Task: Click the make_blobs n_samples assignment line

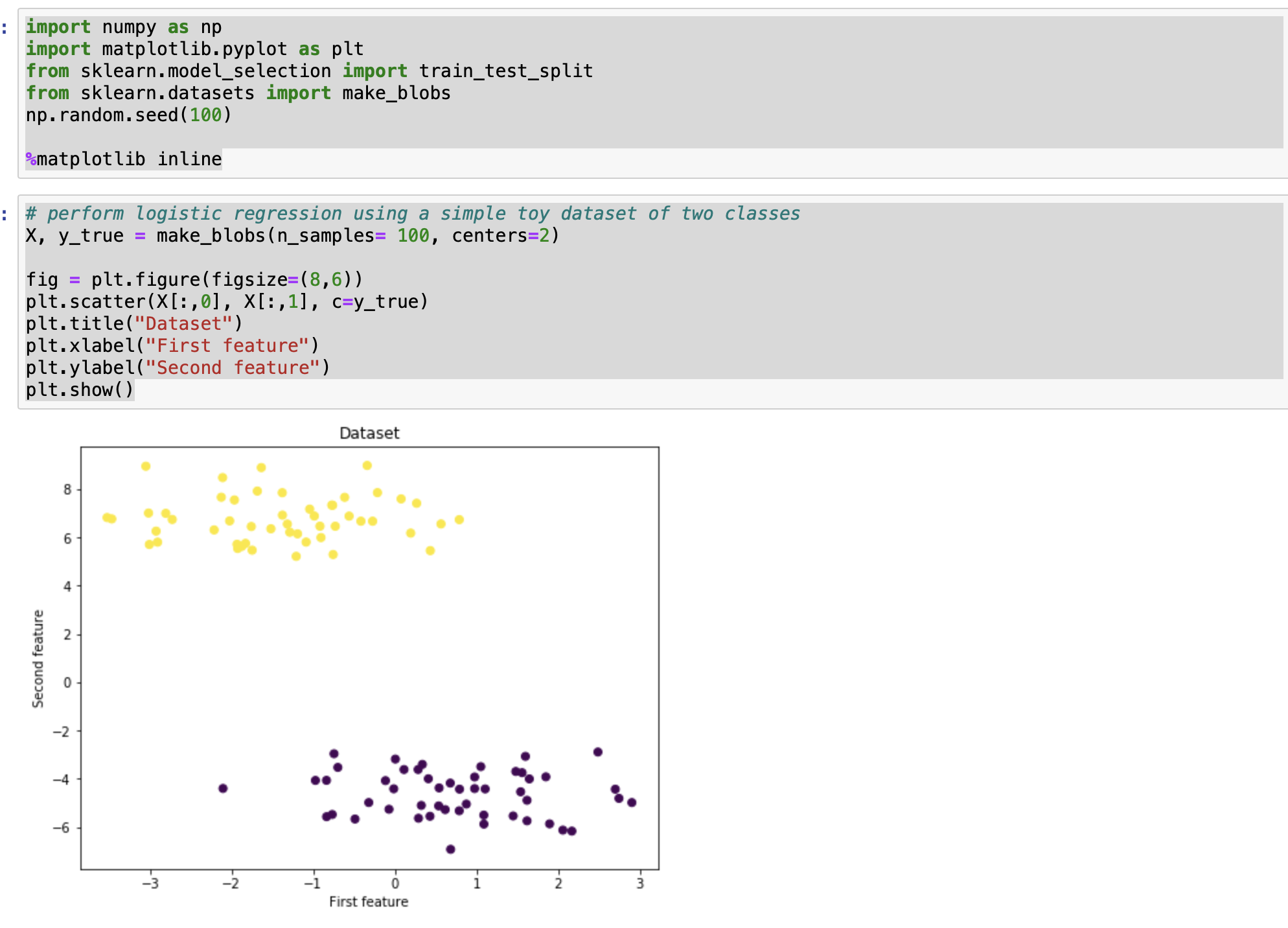Action: [x=292, y=236]
